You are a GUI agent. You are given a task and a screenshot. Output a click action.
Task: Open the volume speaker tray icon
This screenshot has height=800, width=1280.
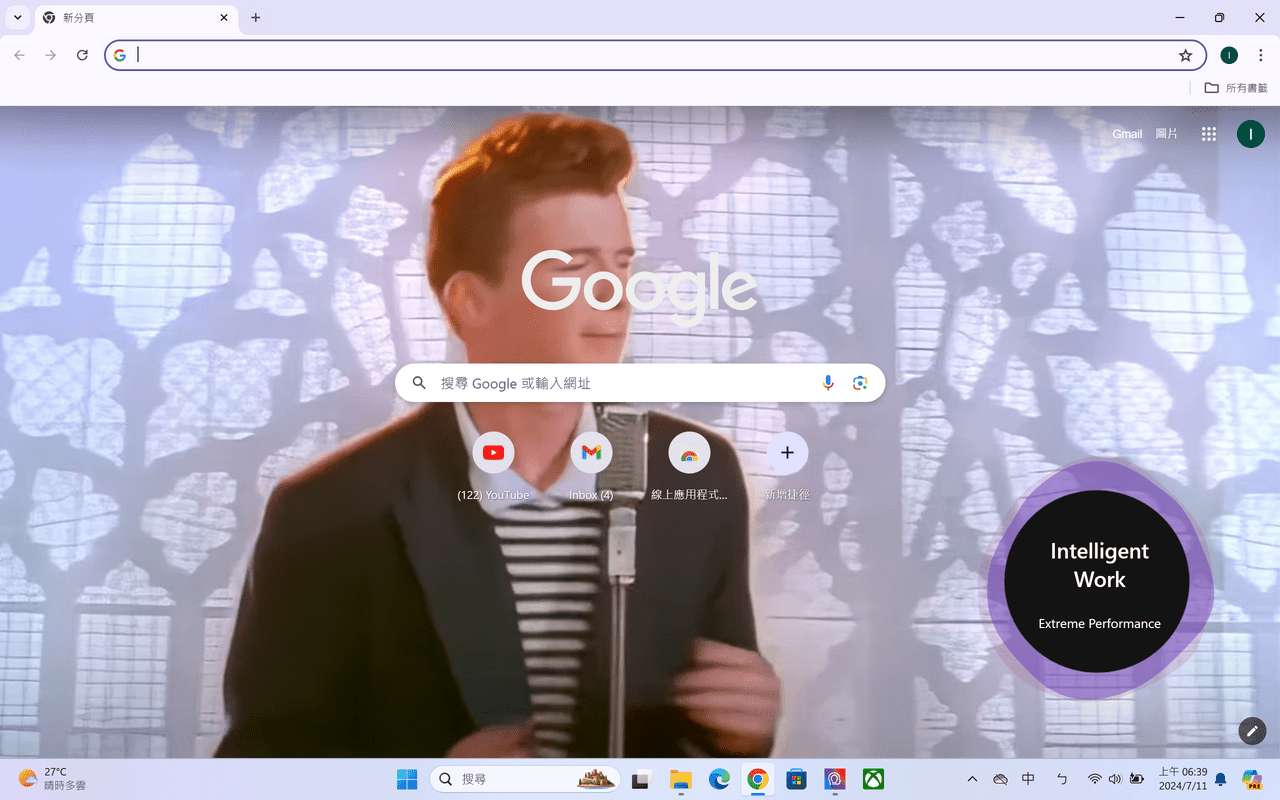click(x=1115, y=779)
